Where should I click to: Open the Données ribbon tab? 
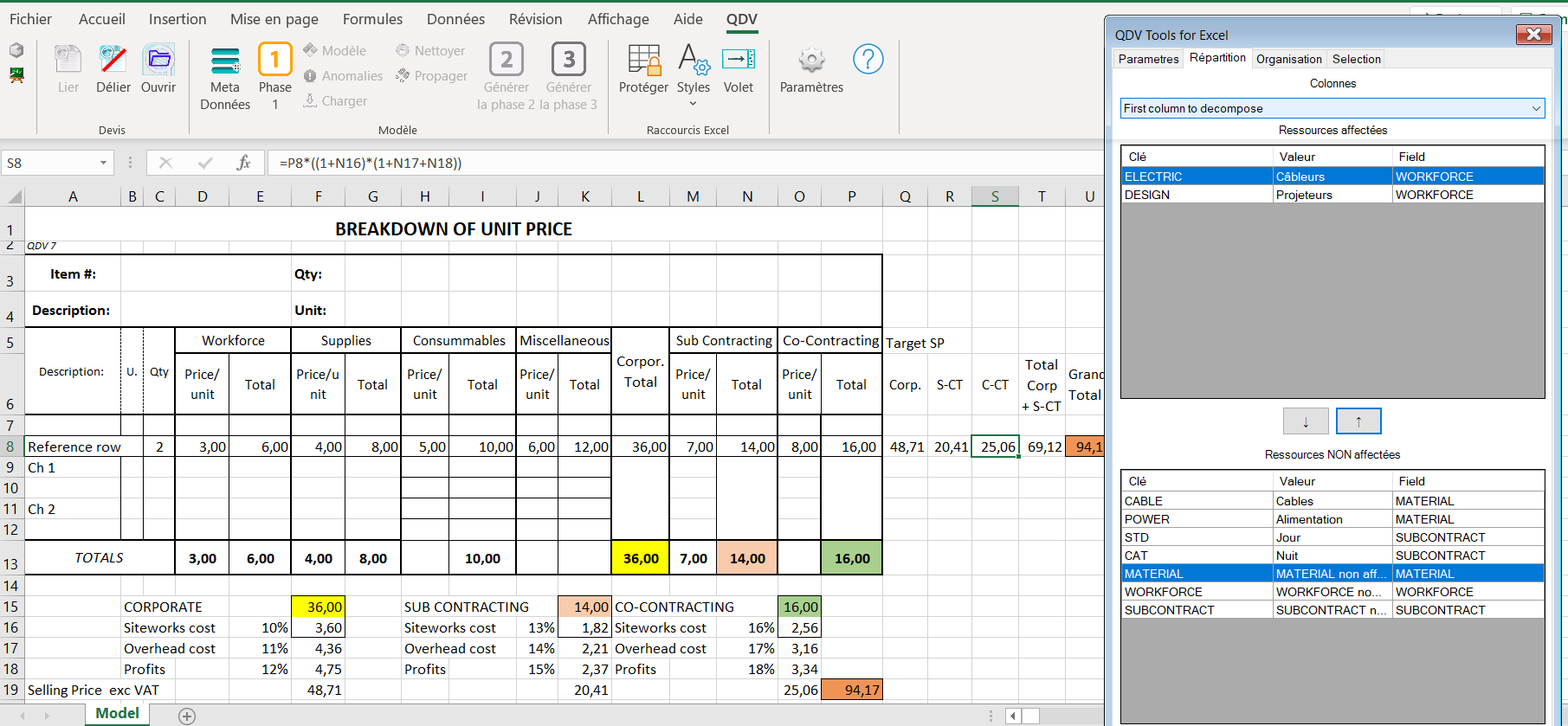[455, 19]
